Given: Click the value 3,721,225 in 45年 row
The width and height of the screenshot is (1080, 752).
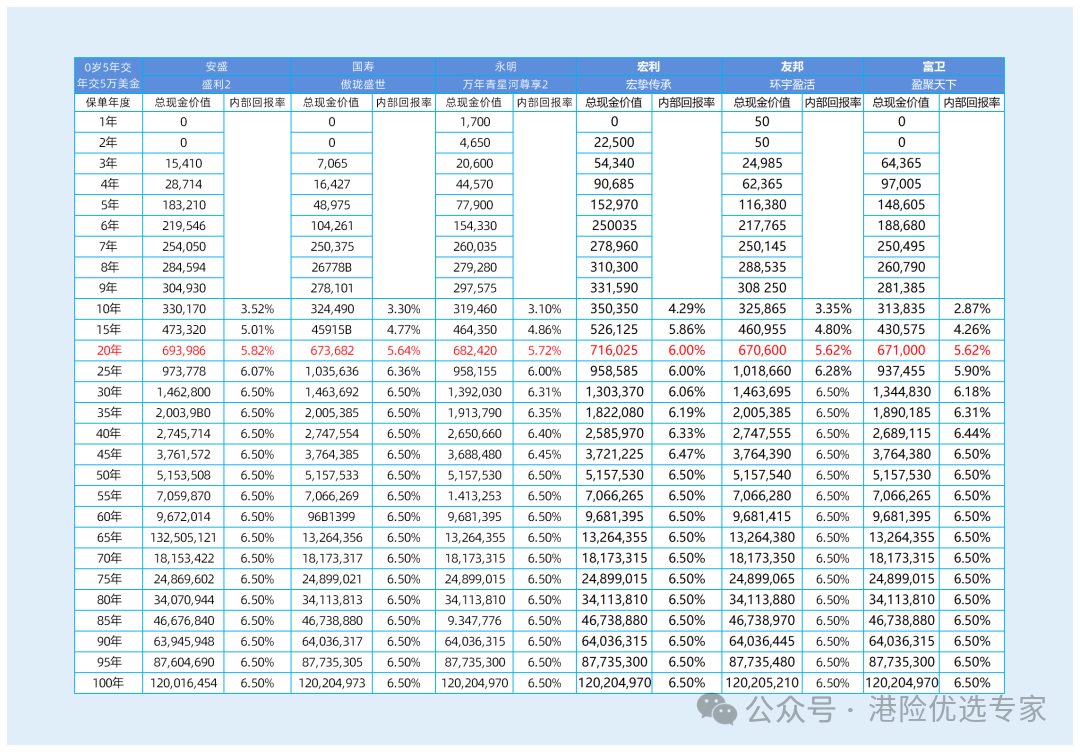Looking at the screenshot, I should (x=614, y=455).
